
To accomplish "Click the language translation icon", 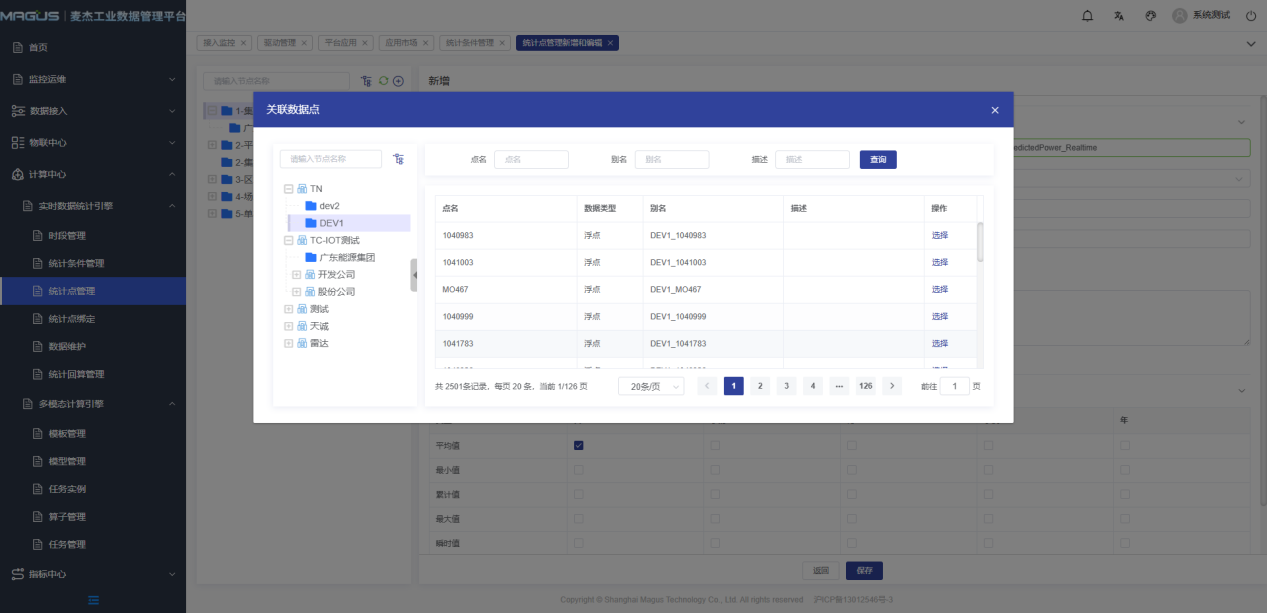I will point(1119,16).
